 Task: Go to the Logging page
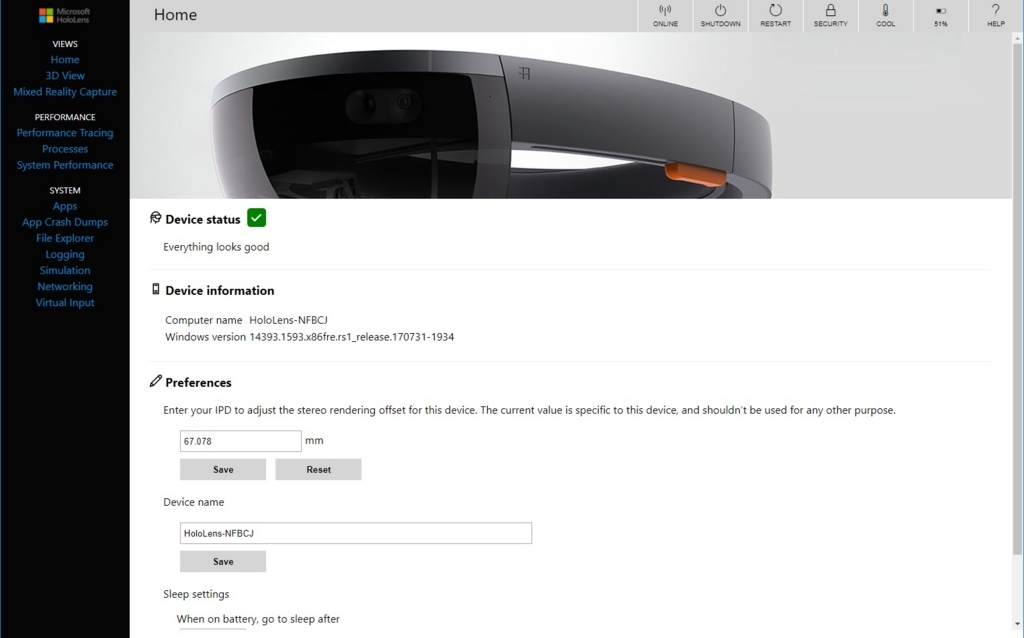65,255
